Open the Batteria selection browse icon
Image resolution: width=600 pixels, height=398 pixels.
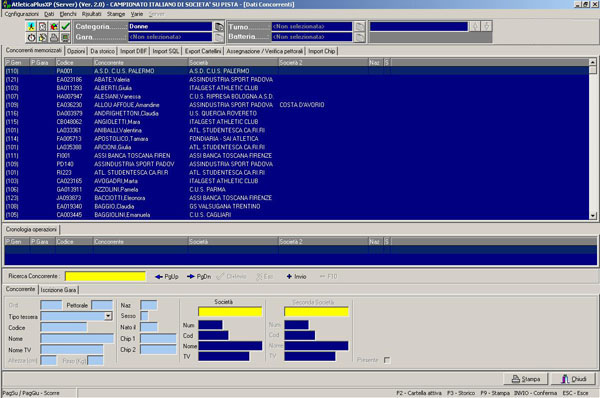click(x=359, y=37)
